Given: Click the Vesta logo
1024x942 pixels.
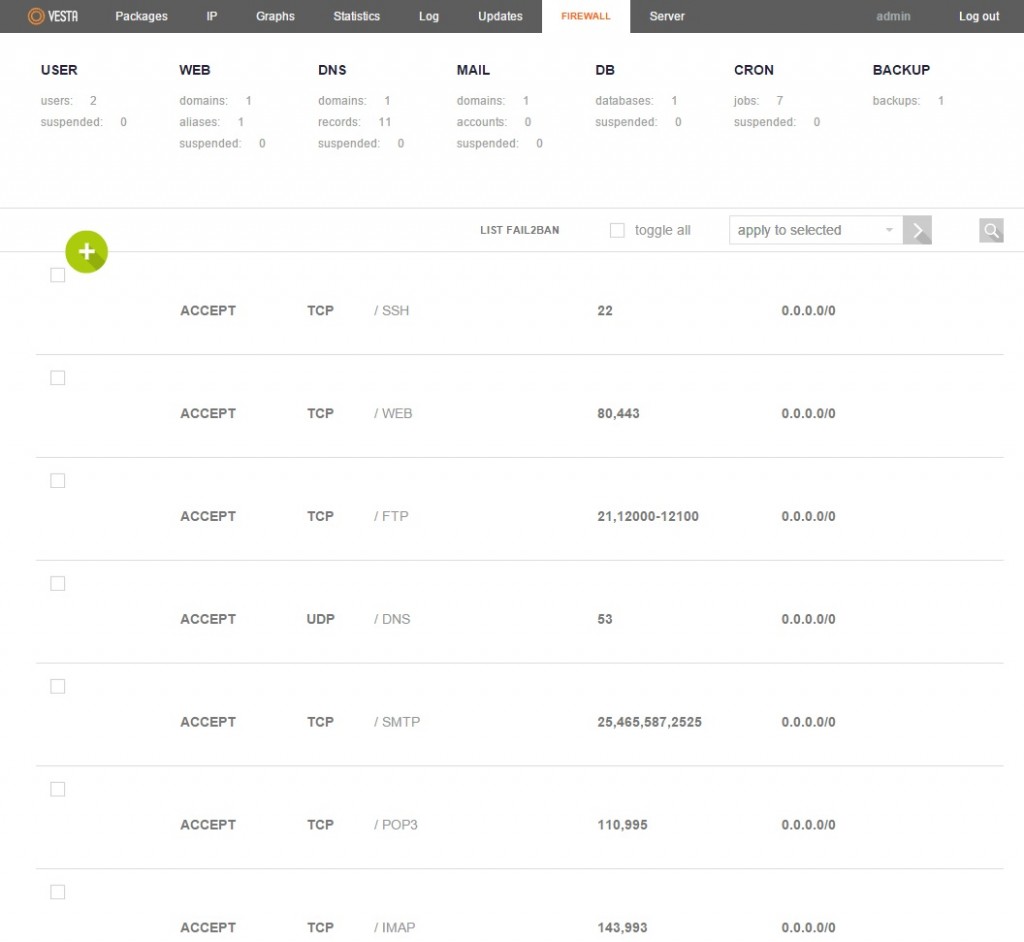Looking at the screenshot, I should pyautogui.click(x=53, y=16).
